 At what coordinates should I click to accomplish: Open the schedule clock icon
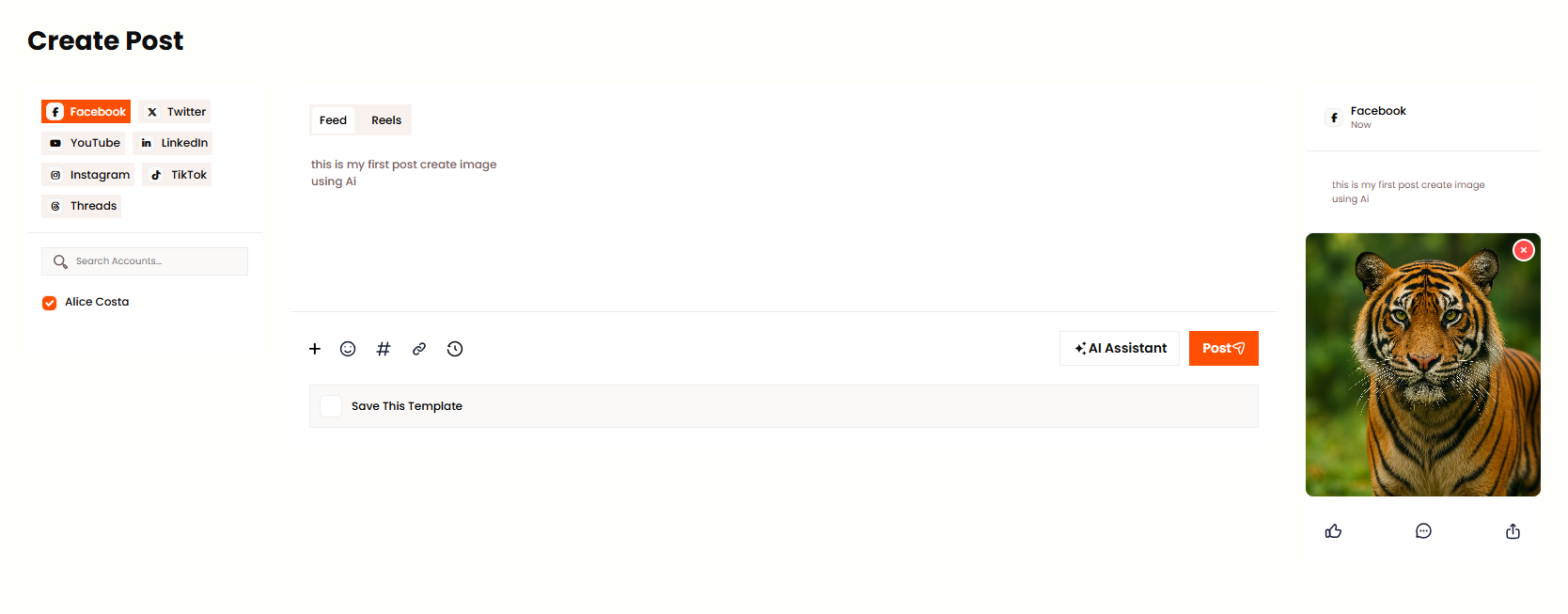tap(455, 349)
